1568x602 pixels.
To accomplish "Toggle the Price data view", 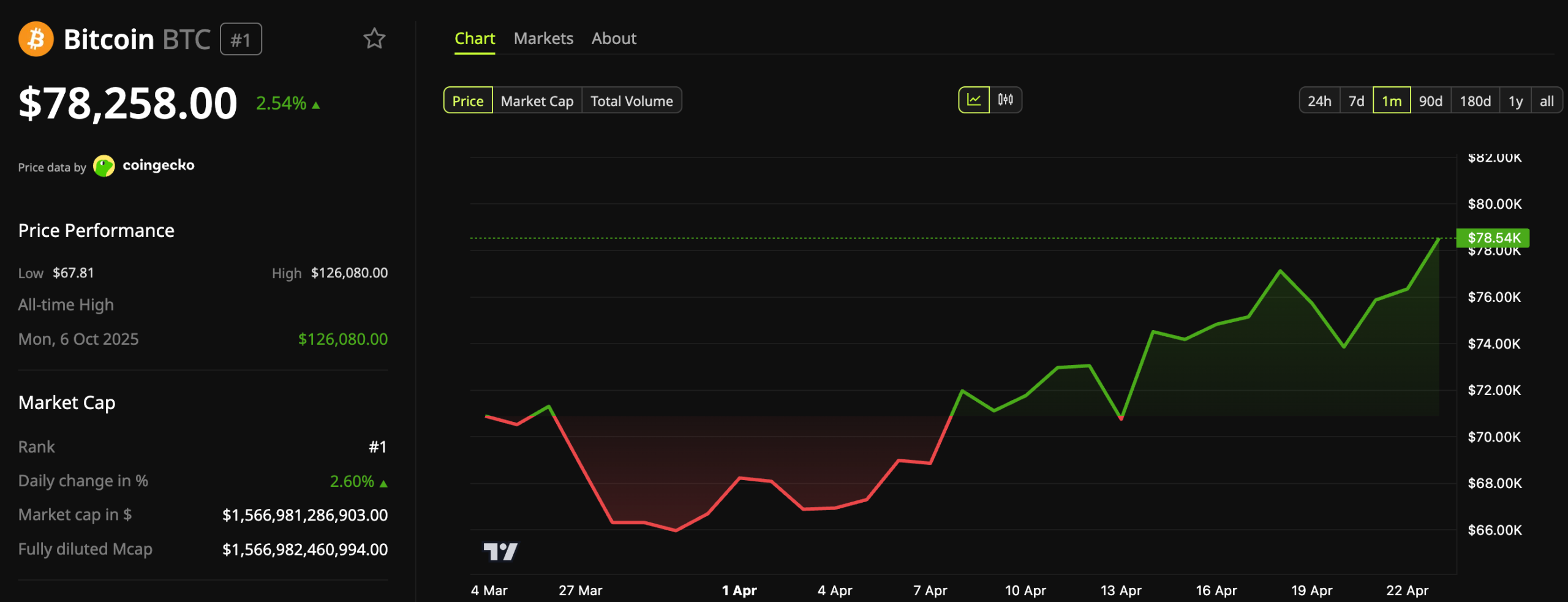I will pyautogui.click(x=467, y=100).
